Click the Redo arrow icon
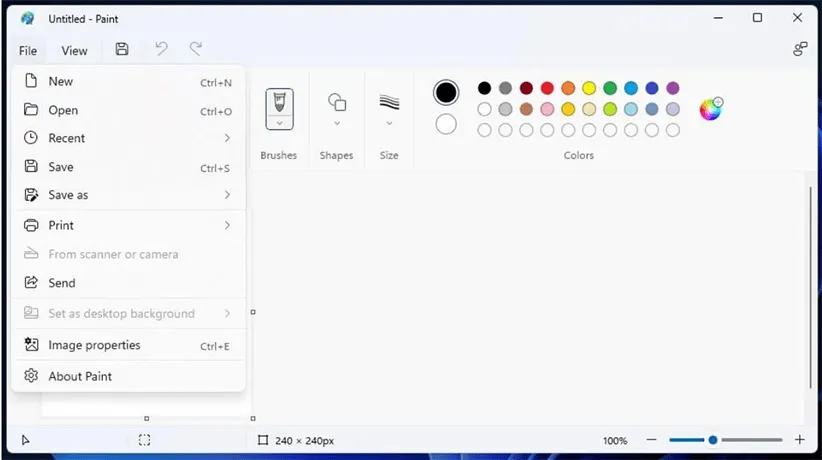The image size is (822, 460). point(196,49)
